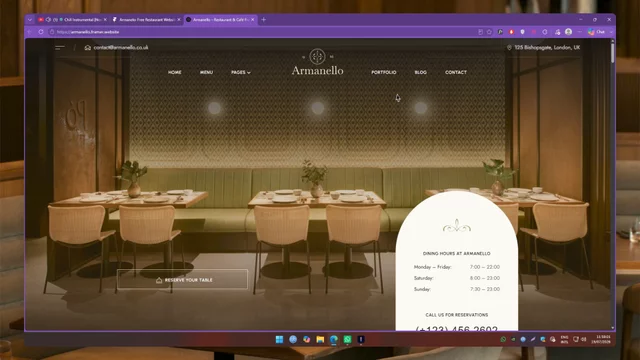
Task: Go to the MENU page
Action: pos(206,72)
